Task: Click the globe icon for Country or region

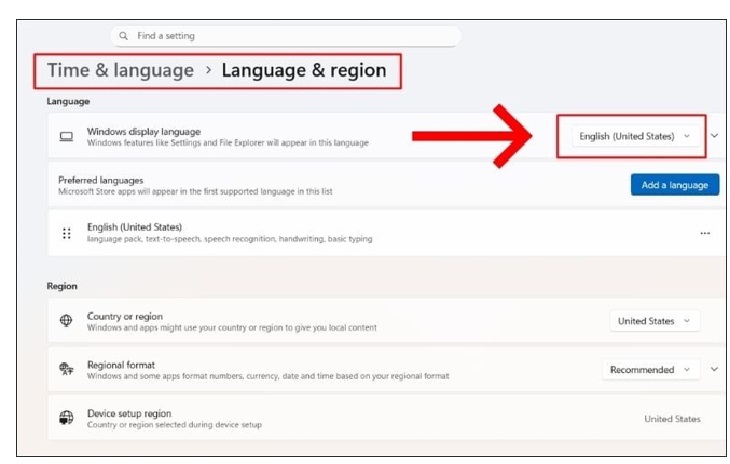Action: click(66, 321)
